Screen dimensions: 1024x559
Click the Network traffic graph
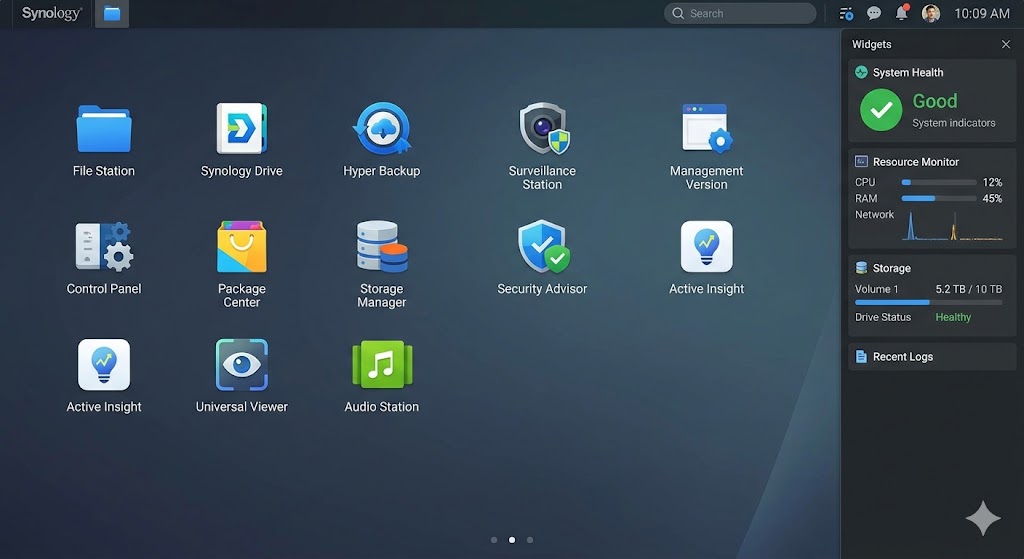[952, 226]
